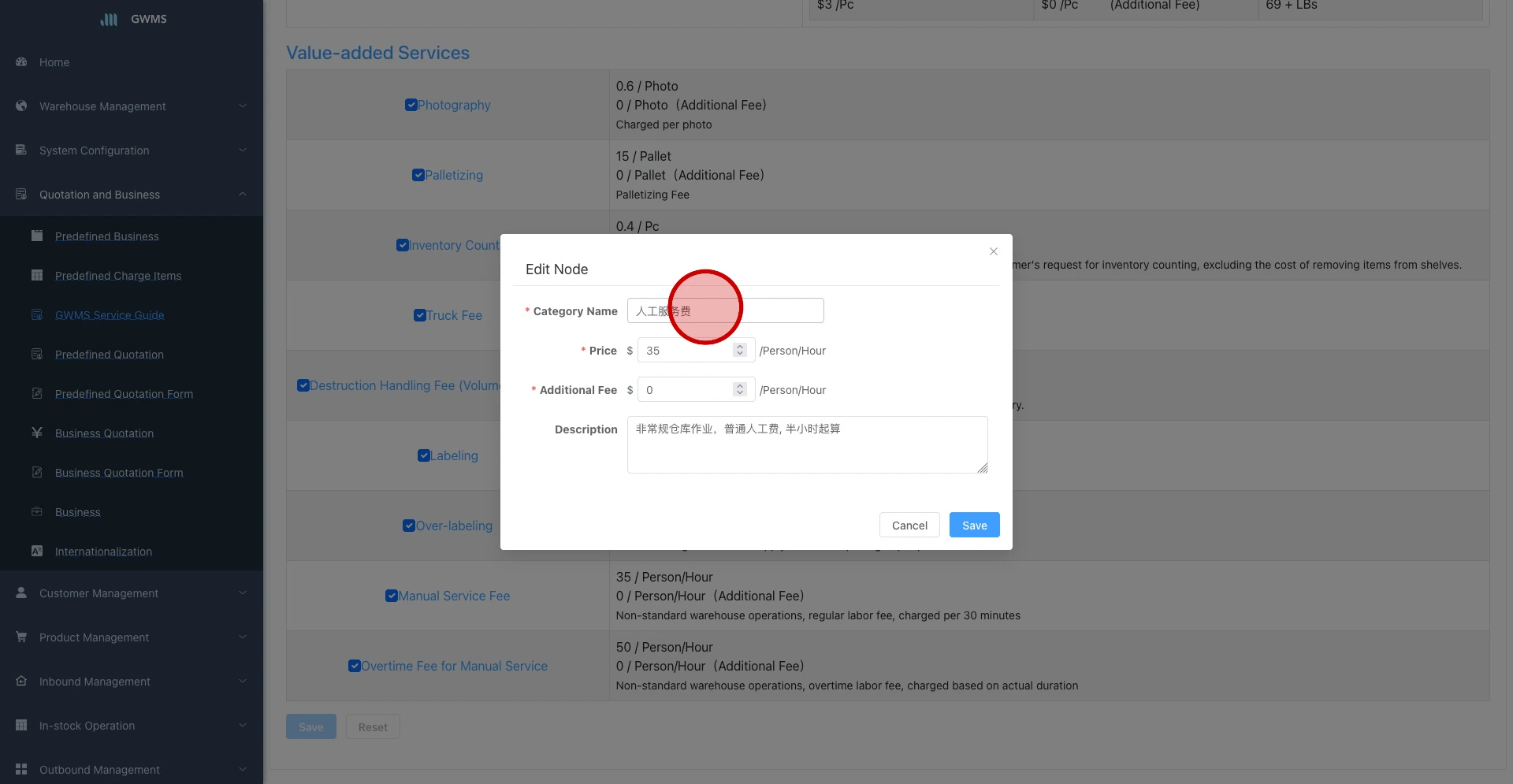Expand the Product Management menu
The height and width of the screenshot is (784, 1513).
coord(243,637)
